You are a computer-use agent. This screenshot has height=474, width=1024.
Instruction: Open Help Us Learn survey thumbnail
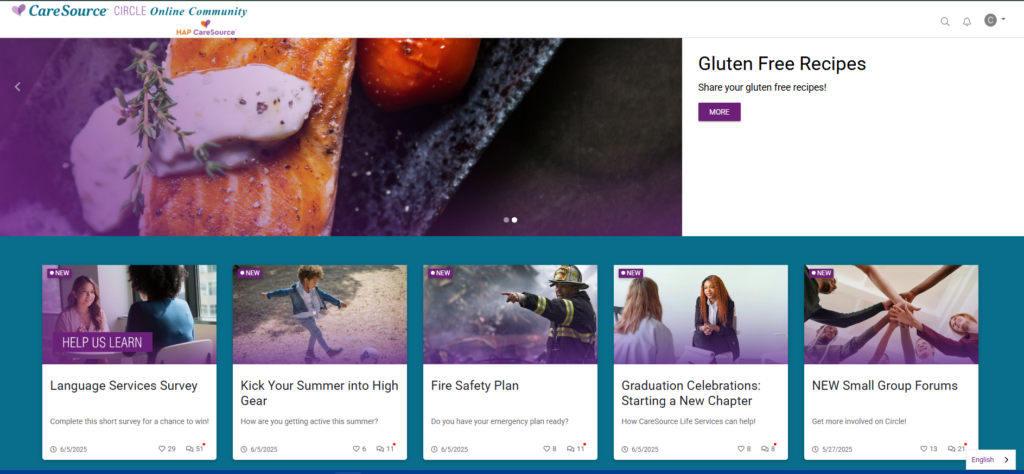click(x=129, y=314)
